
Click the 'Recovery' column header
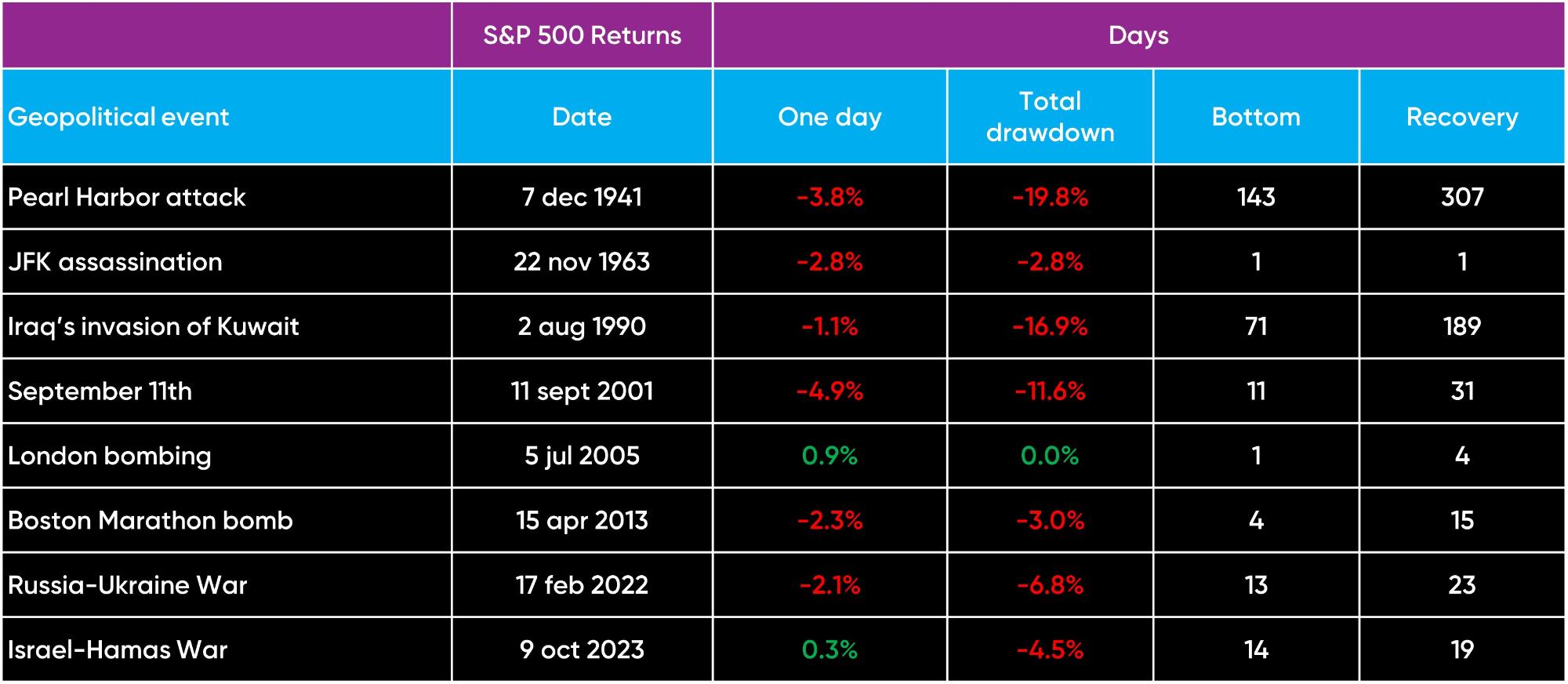point(1462,117)
